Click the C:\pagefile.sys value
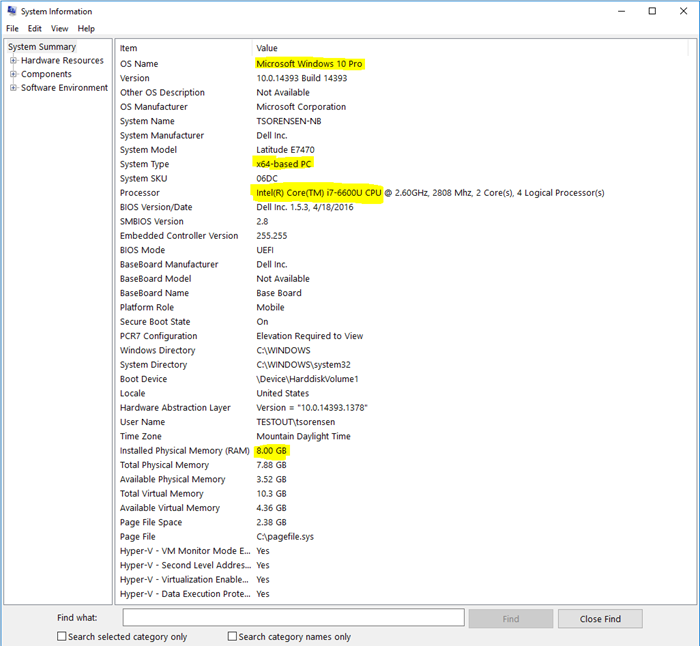The width and height of the screenshot is (700, 646). click(x=285, y=537)
